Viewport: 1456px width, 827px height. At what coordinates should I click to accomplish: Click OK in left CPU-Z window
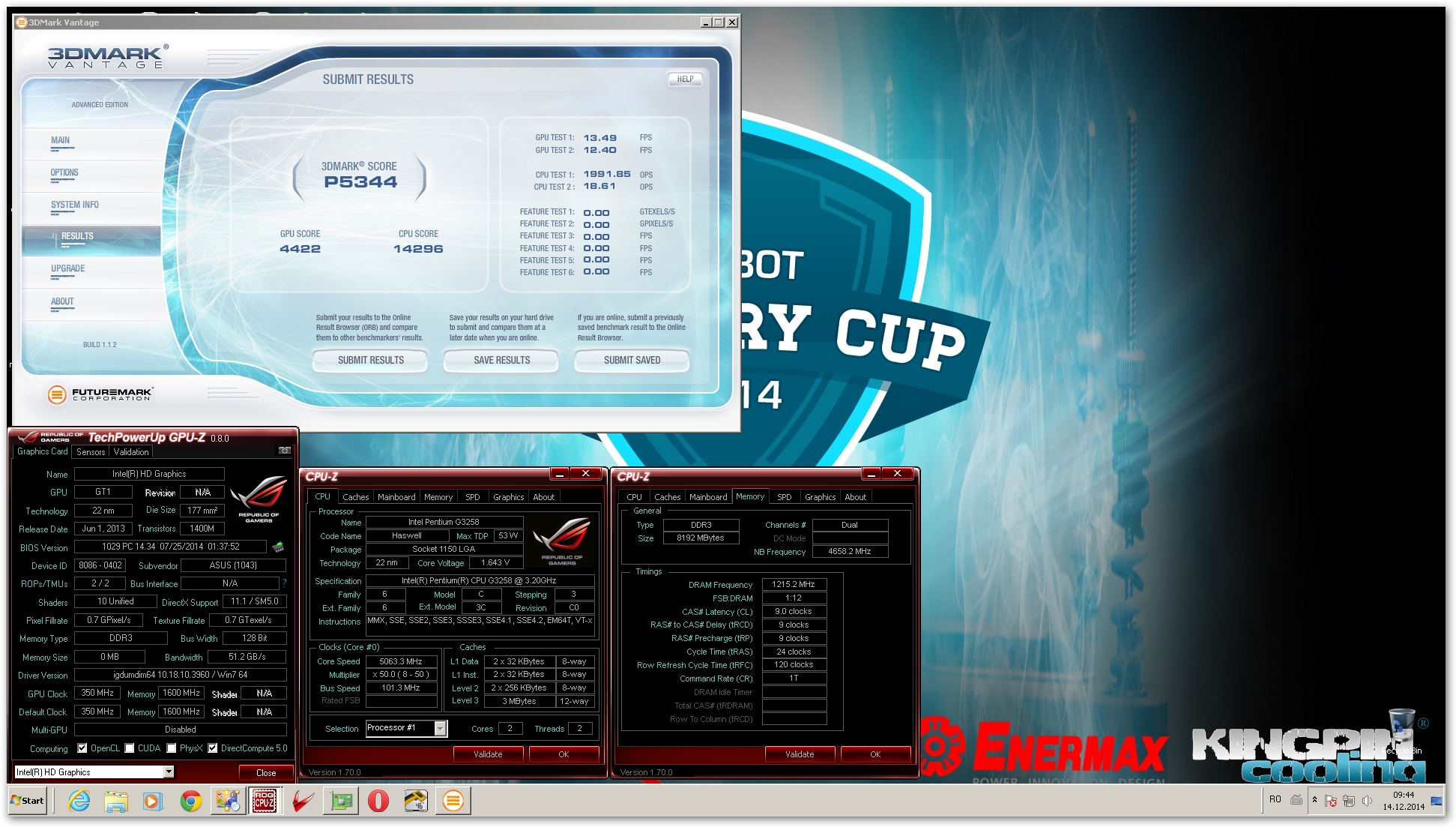[564, 754]
